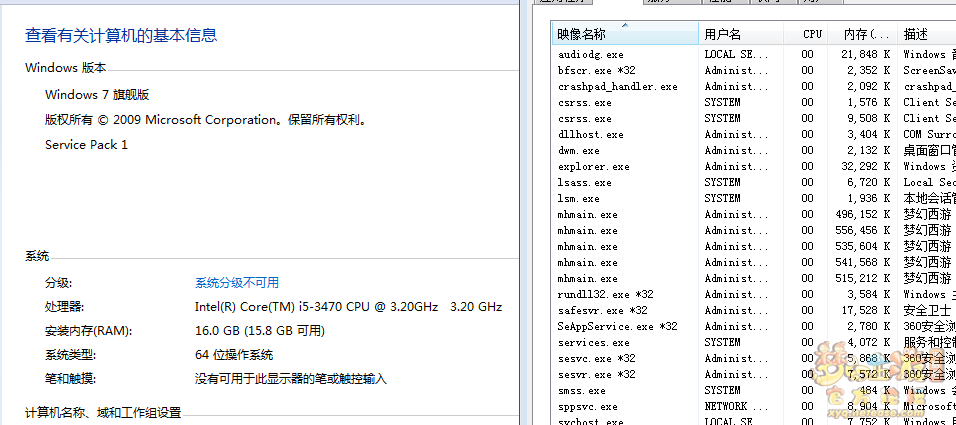956x425 pixels.
Task: Sort processes by CPU column header
Action: (805, 34)
